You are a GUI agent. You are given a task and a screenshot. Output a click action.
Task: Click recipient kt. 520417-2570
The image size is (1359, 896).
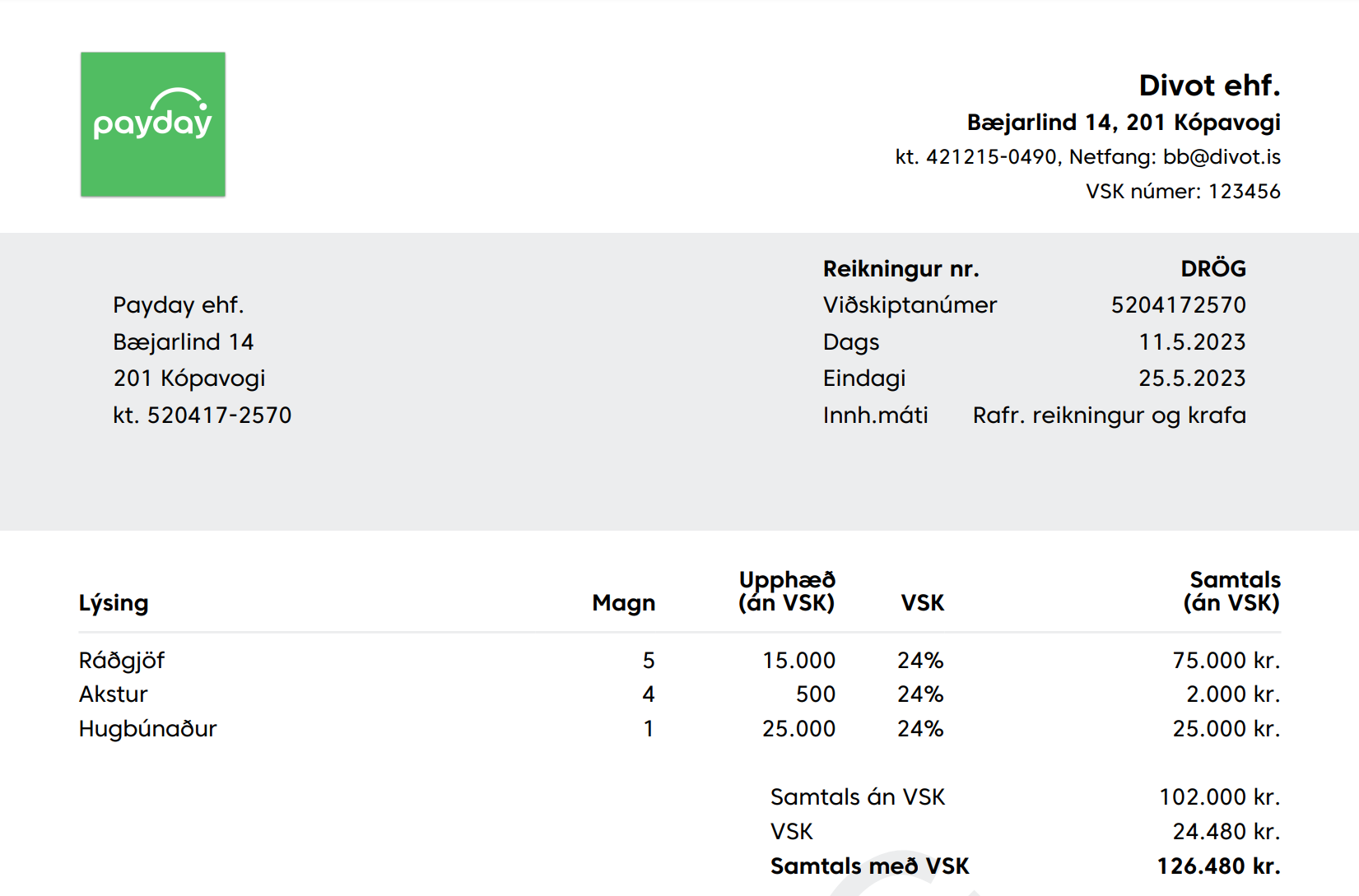pos(202,416)
